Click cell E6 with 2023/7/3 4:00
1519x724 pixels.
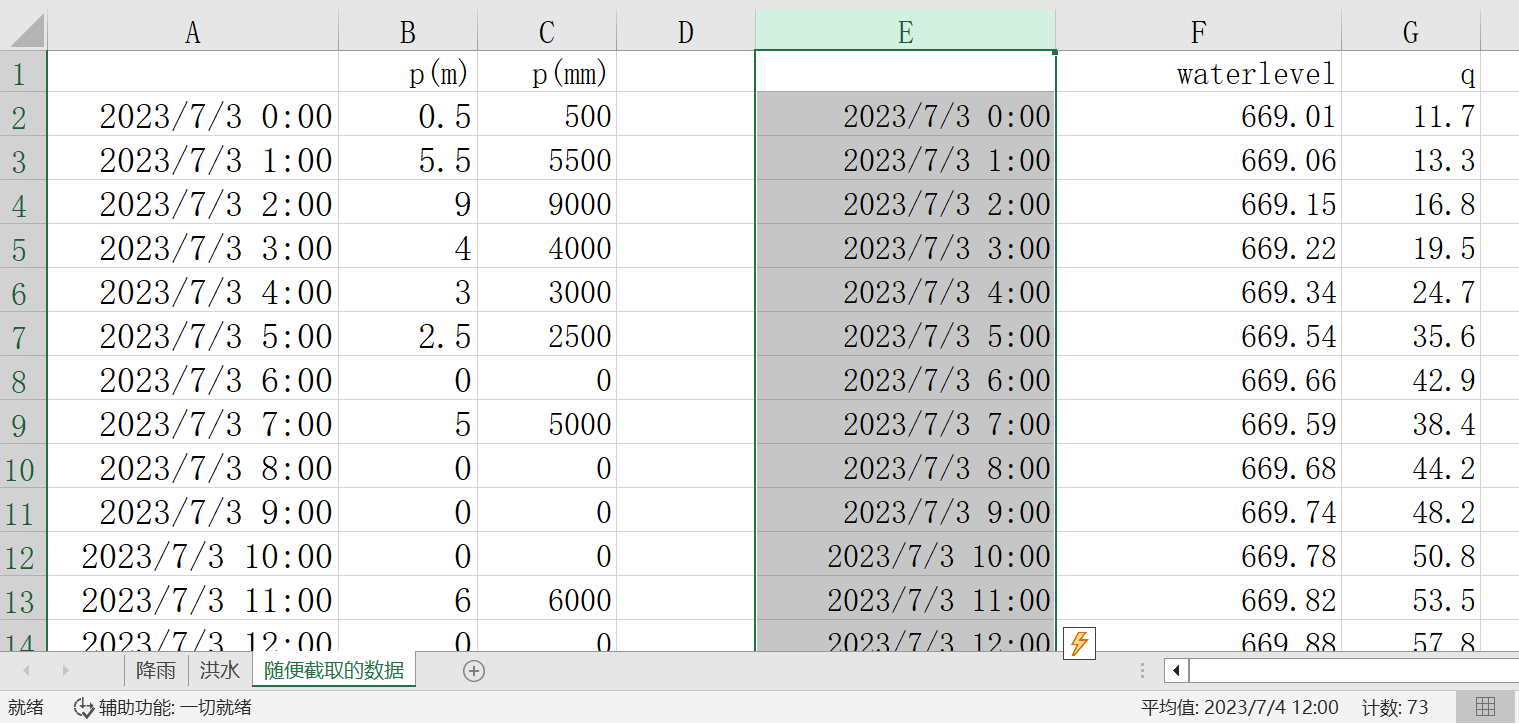[x=905, y=292]
